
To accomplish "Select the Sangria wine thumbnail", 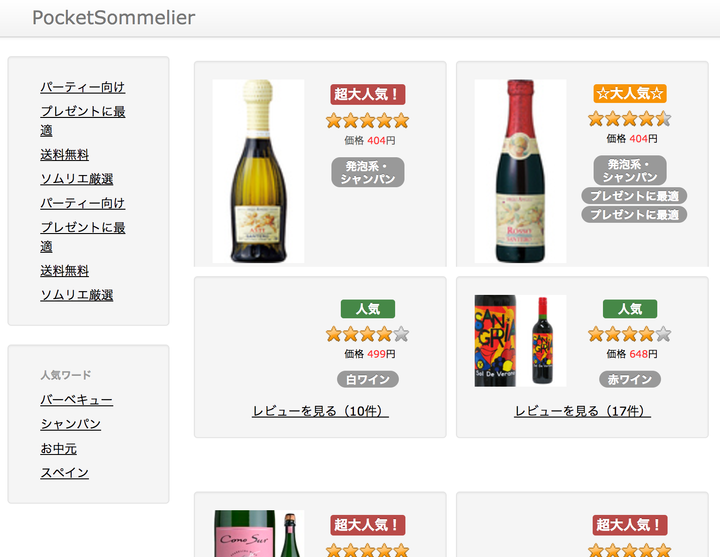I will (520, 341).
